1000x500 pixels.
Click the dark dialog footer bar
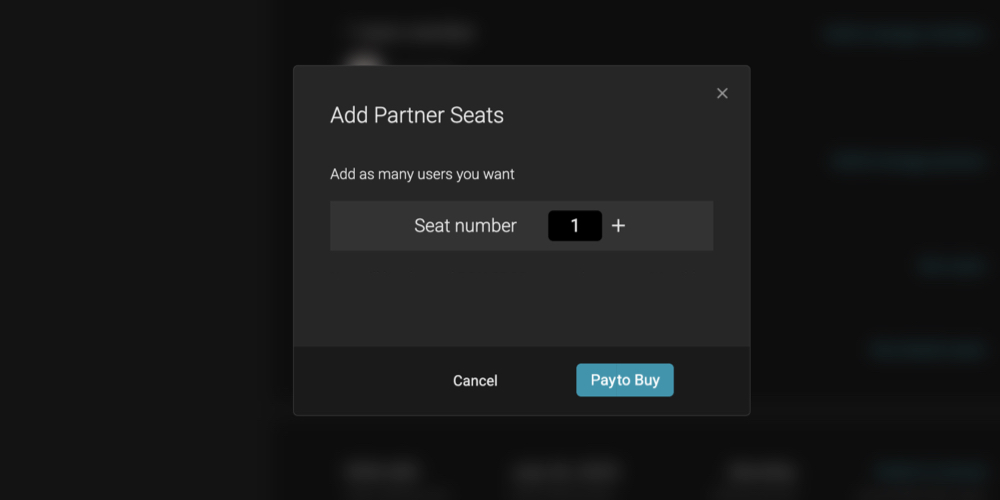click(x=521, y=381)
